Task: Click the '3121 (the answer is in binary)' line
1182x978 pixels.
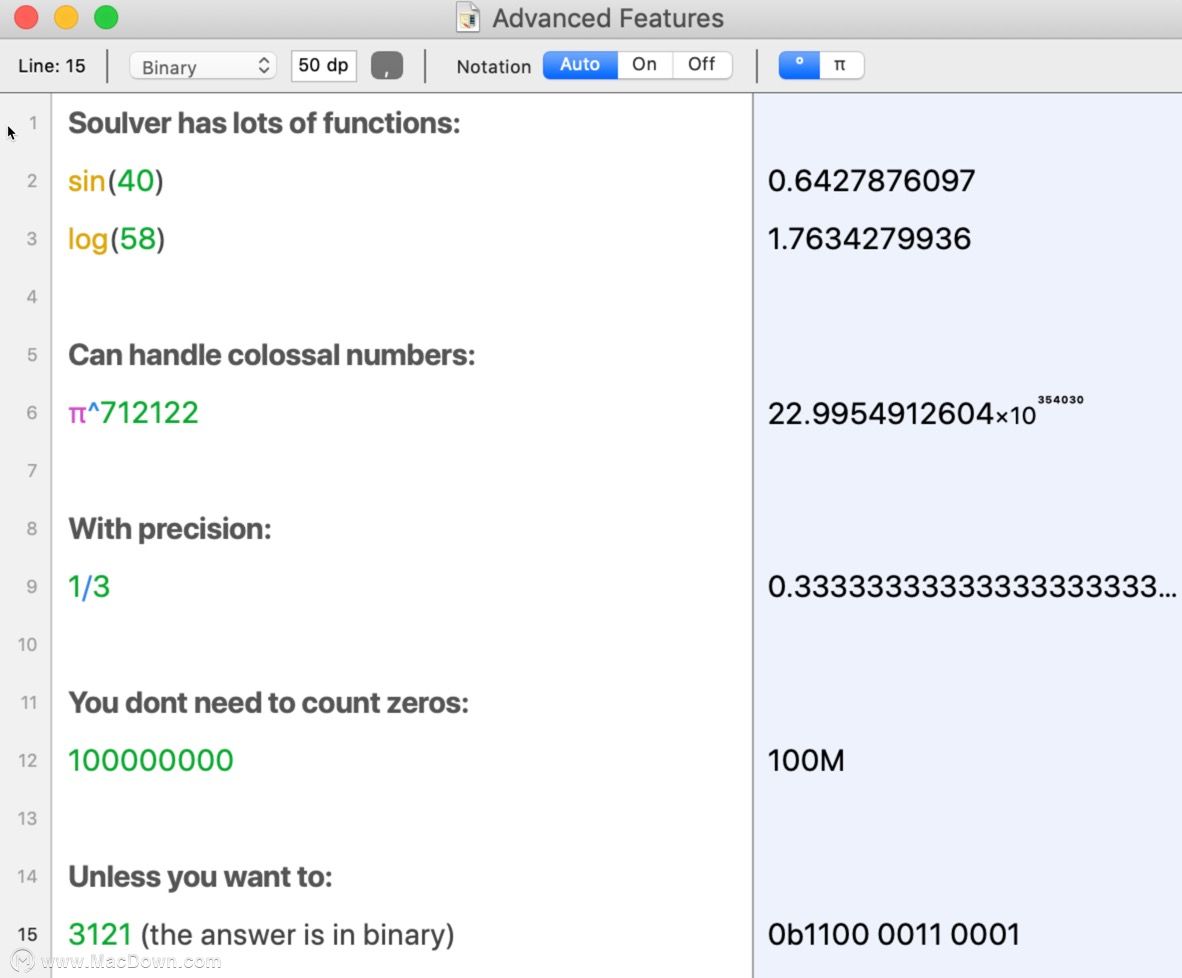Action: [261, 935]
